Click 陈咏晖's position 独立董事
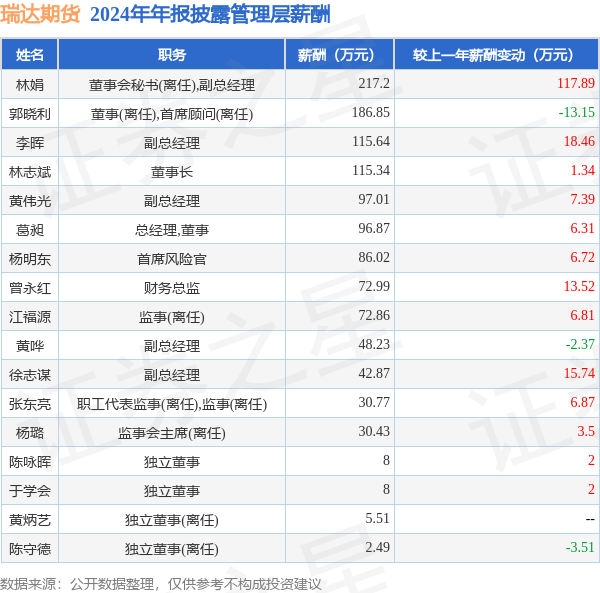This screenshot has width=600, height=593. coord(172,462)
